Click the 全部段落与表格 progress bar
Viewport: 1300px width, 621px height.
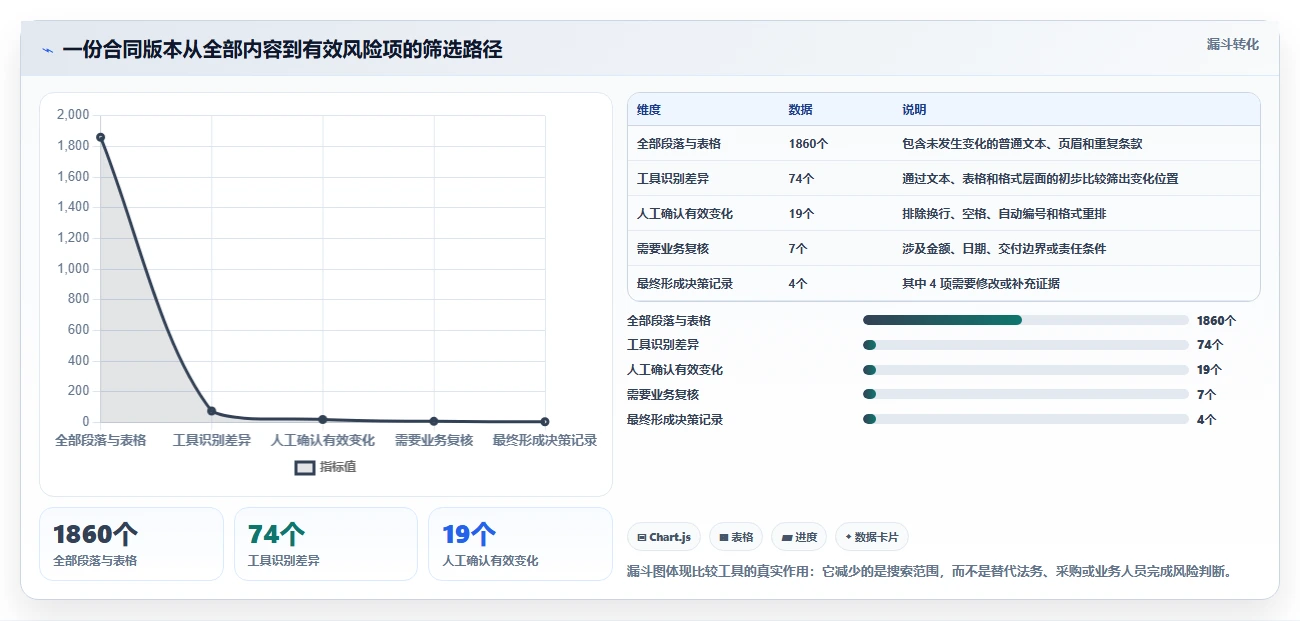(x=1025, y=320)
